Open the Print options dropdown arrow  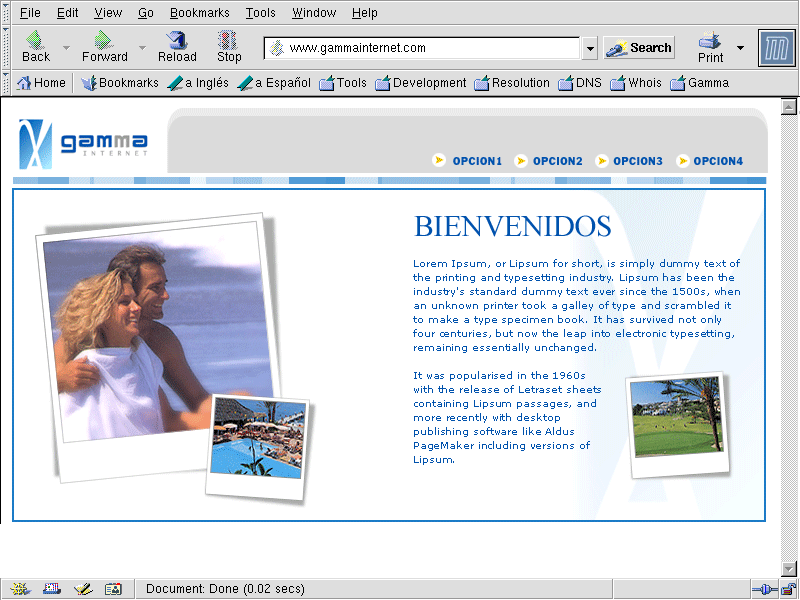point(740,47)
